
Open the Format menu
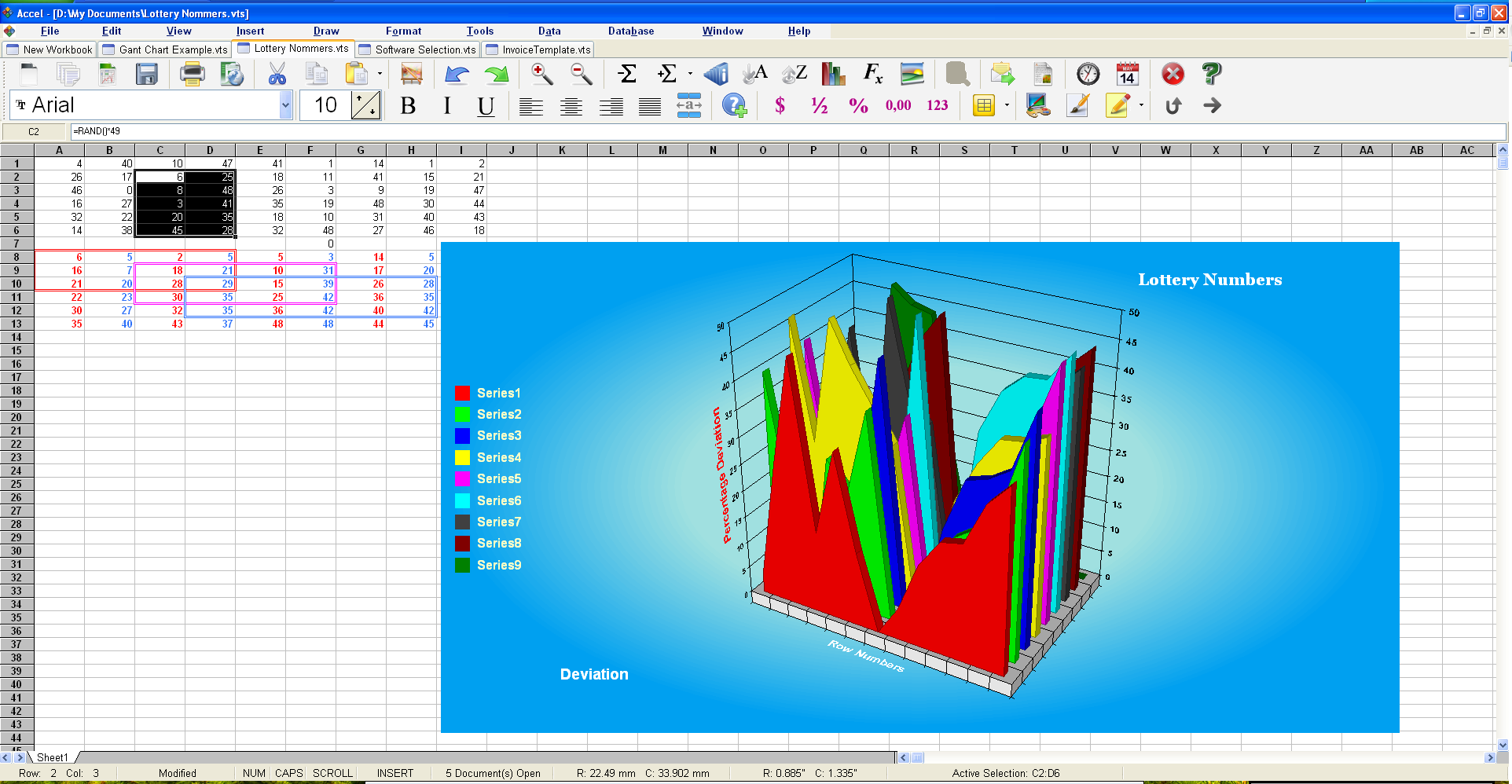[x=403, y=31]
